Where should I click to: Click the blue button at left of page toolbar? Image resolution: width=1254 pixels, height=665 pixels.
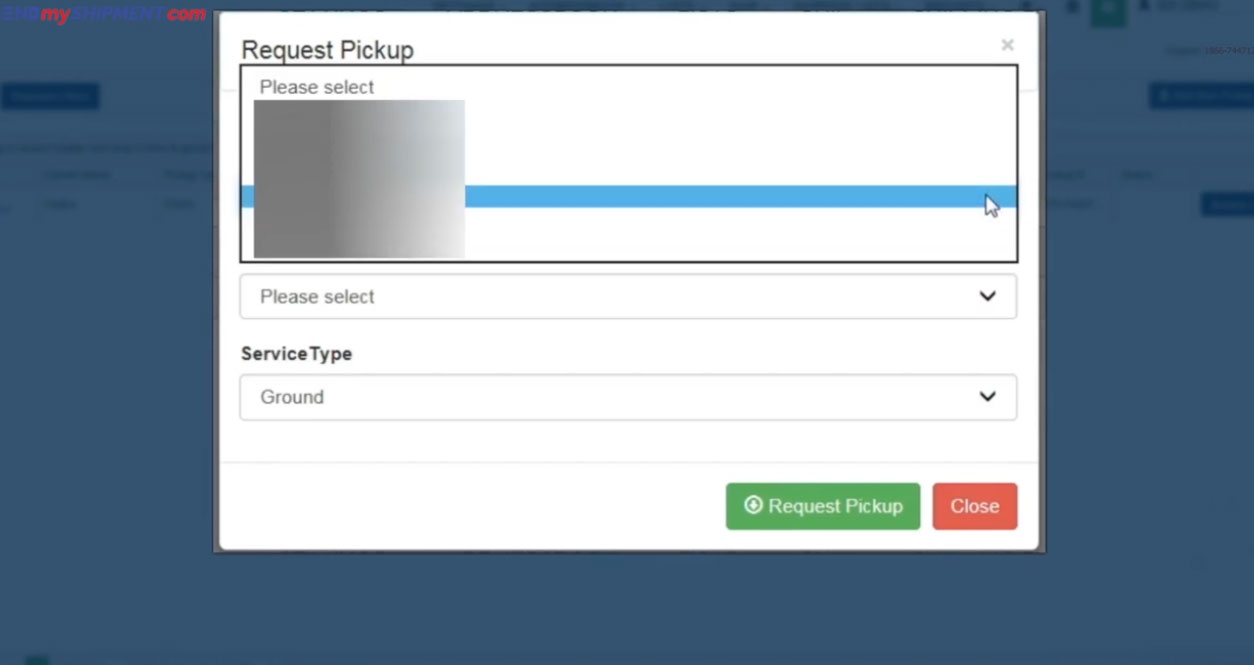(x=50, y=96)
